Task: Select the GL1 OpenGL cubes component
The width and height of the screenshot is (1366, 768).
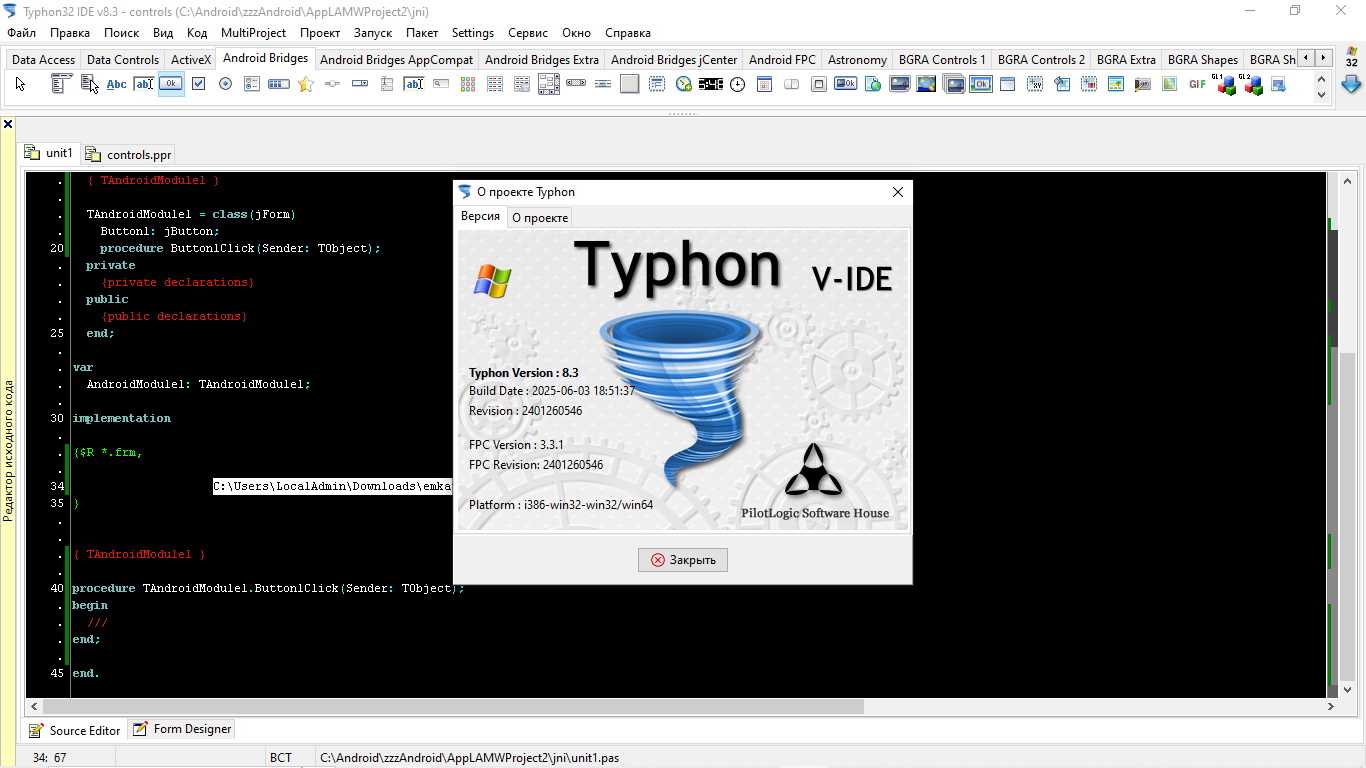Action: pyautogui.click(x=1224, y=84)
